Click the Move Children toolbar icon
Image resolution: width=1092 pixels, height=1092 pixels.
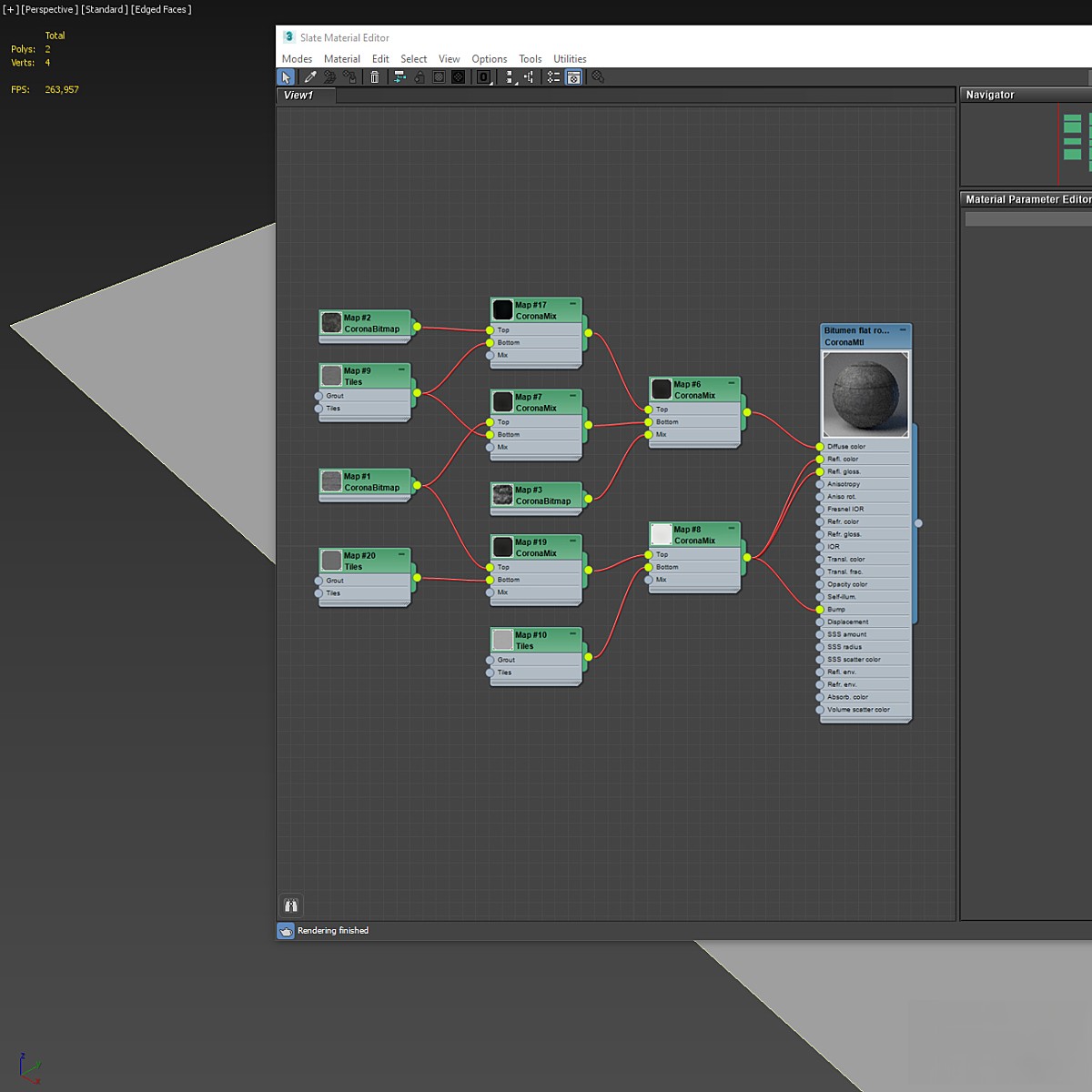[399, 77]
